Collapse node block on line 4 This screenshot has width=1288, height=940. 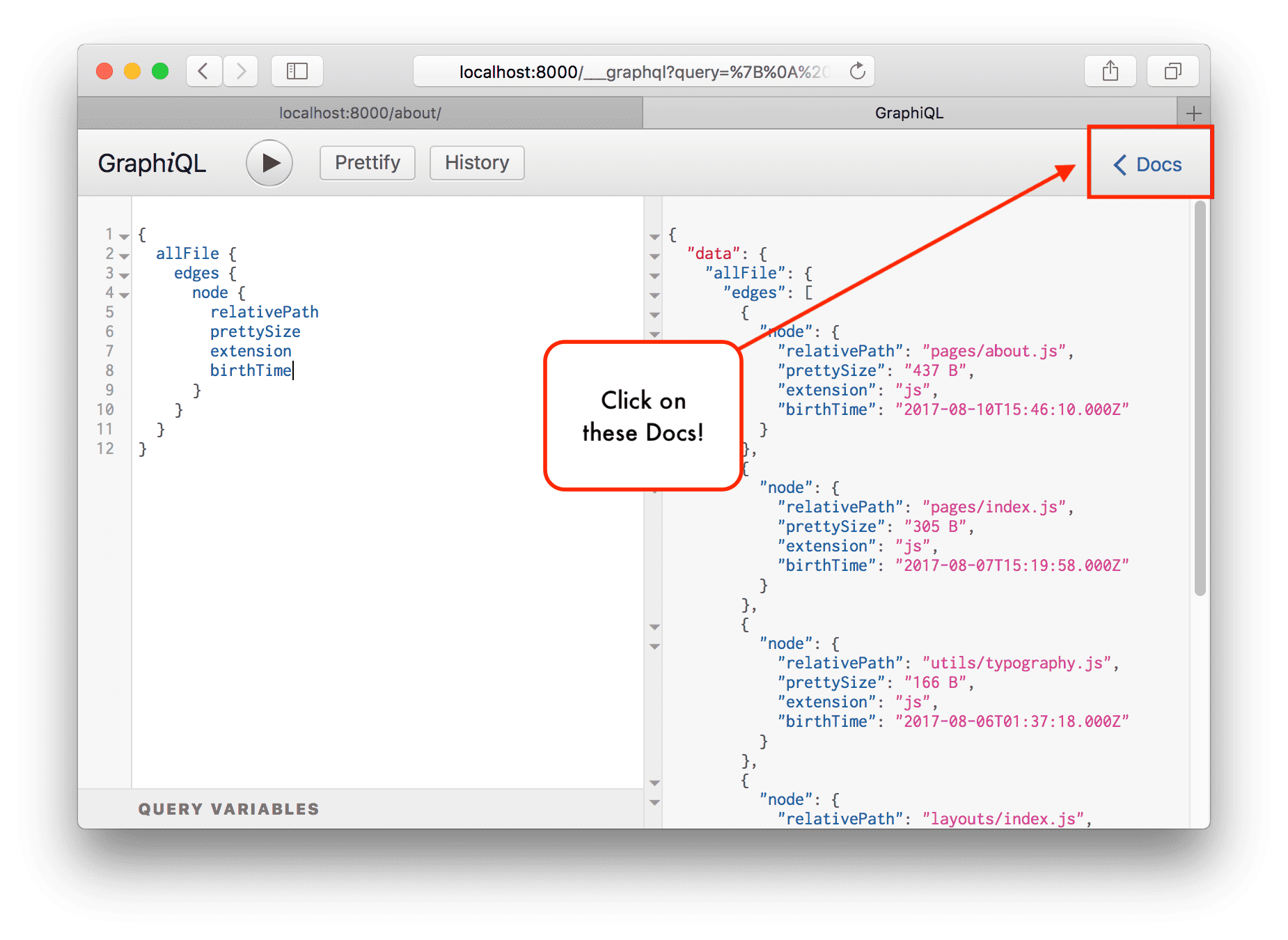pos(124,295)
